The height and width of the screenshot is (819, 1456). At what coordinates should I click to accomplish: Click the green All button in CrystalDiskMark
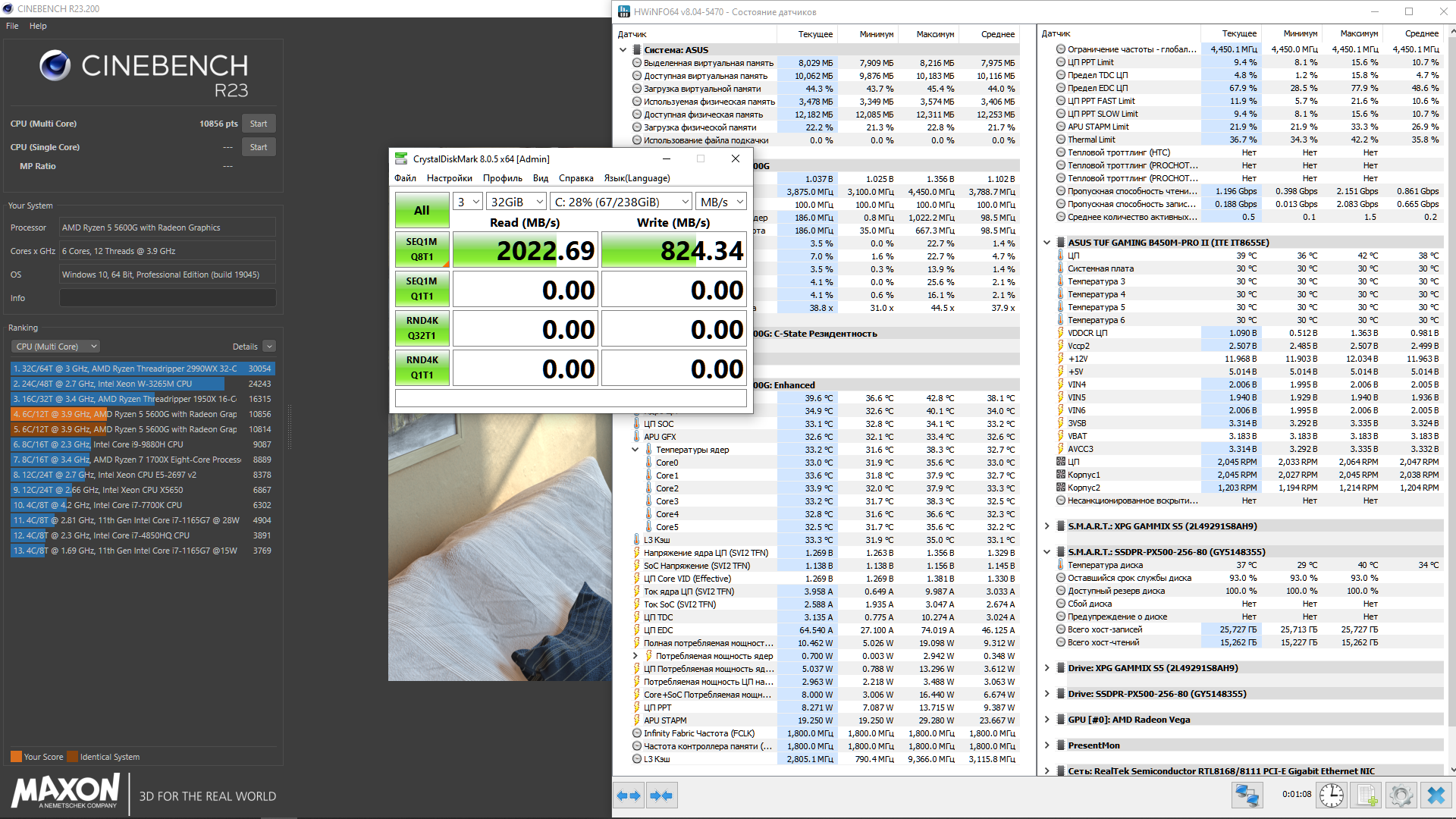[422, 210]
